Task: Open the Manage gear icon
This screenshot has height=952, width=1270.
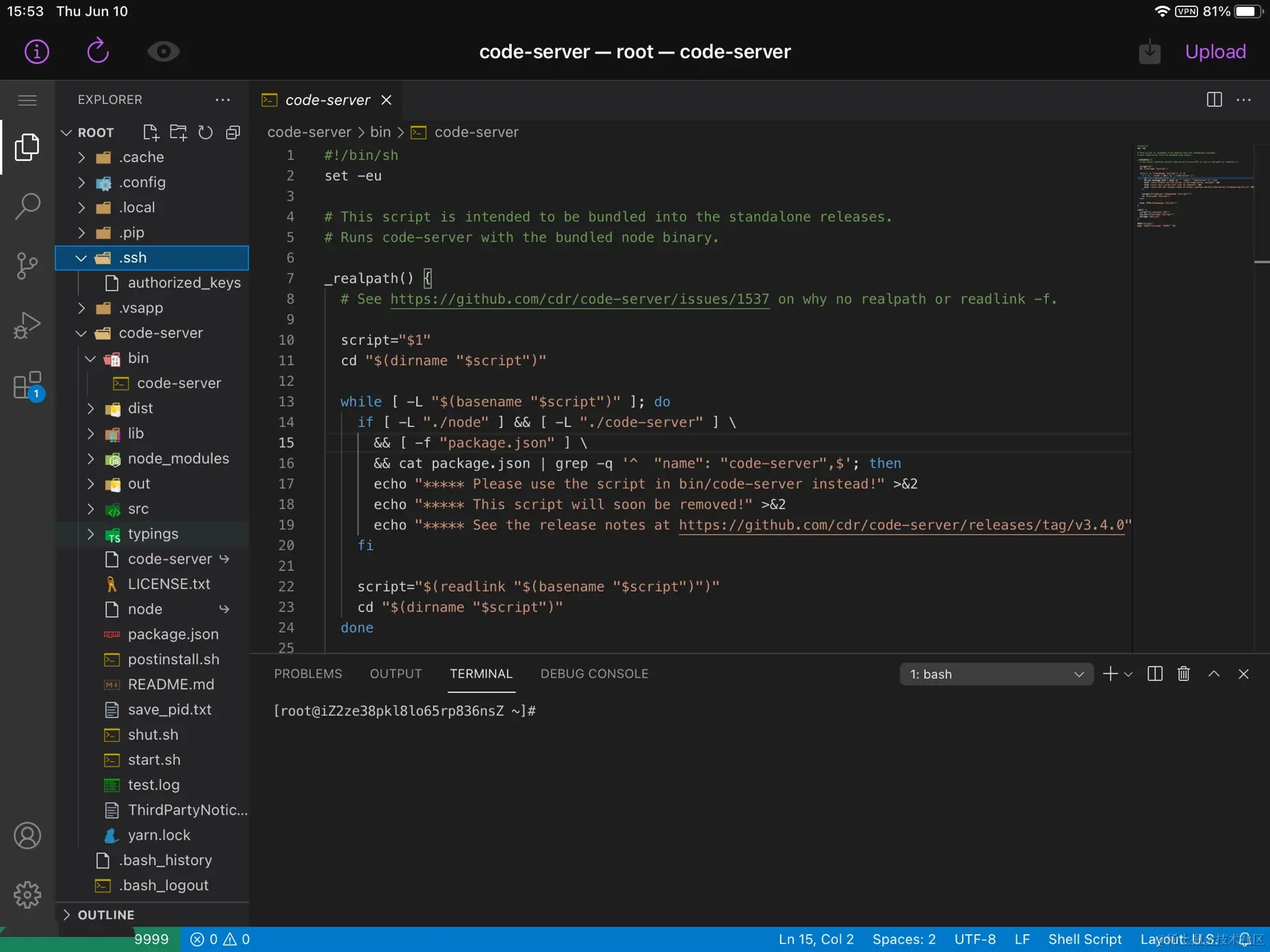Action: [27, 895]
